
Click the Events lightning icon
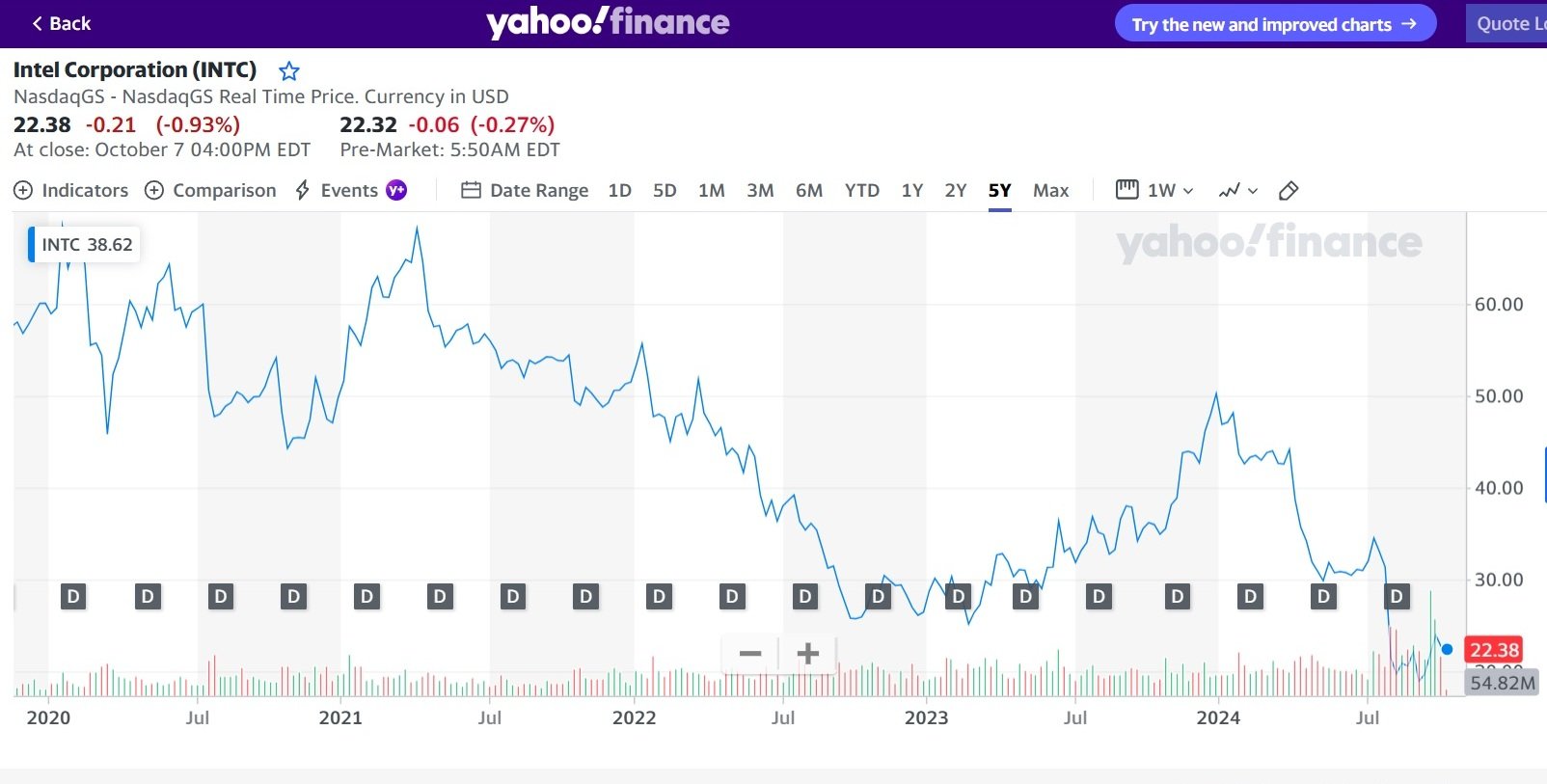point(301,190)
